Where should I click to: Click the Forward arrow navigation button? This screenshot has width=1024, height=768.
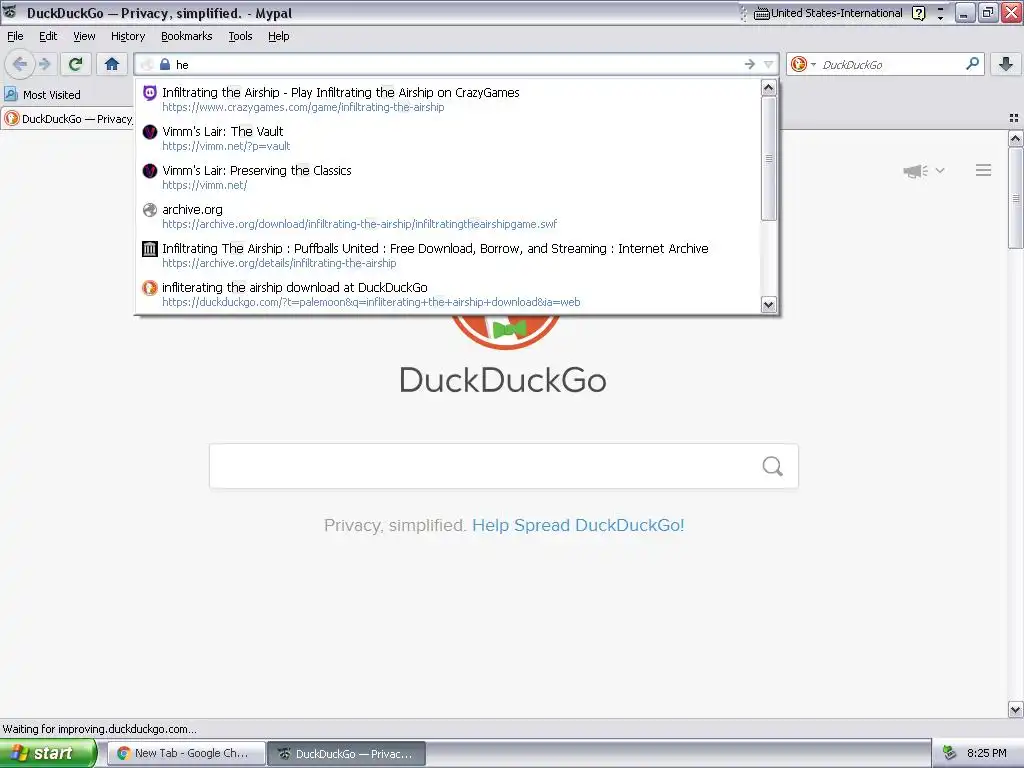(x=44, y=64)
